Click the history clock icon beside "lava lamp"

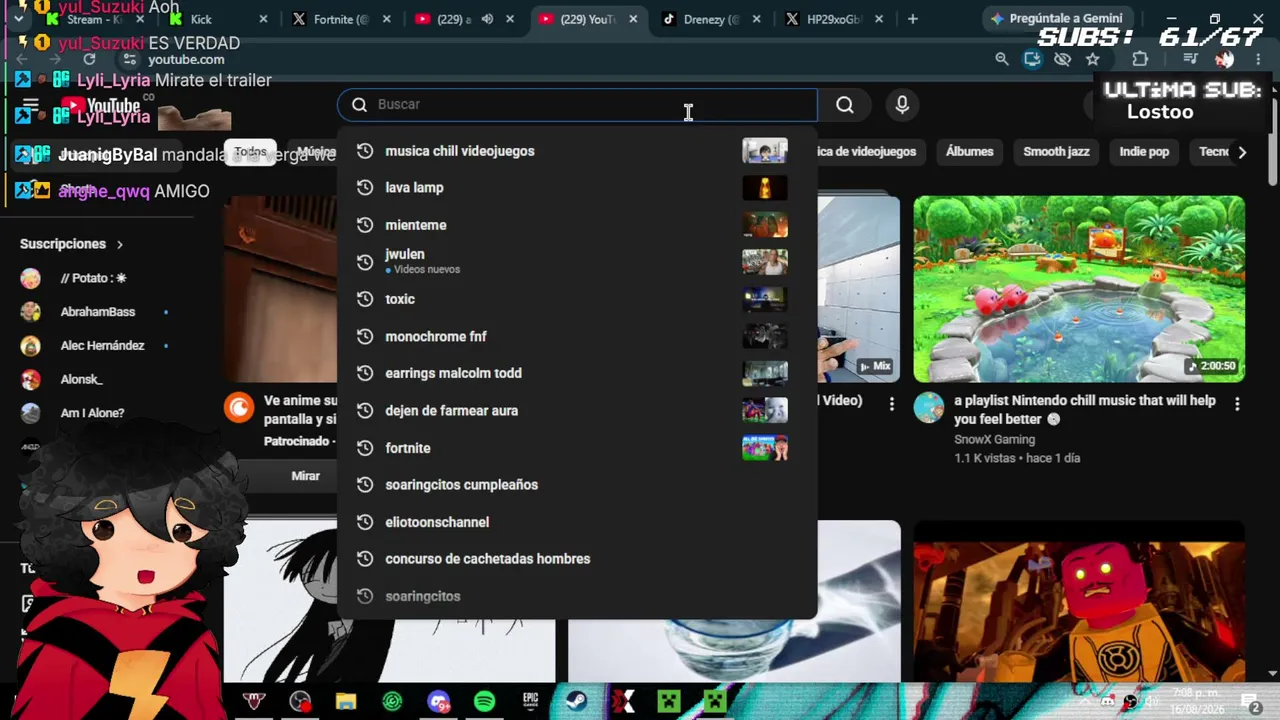coord(365,188)
